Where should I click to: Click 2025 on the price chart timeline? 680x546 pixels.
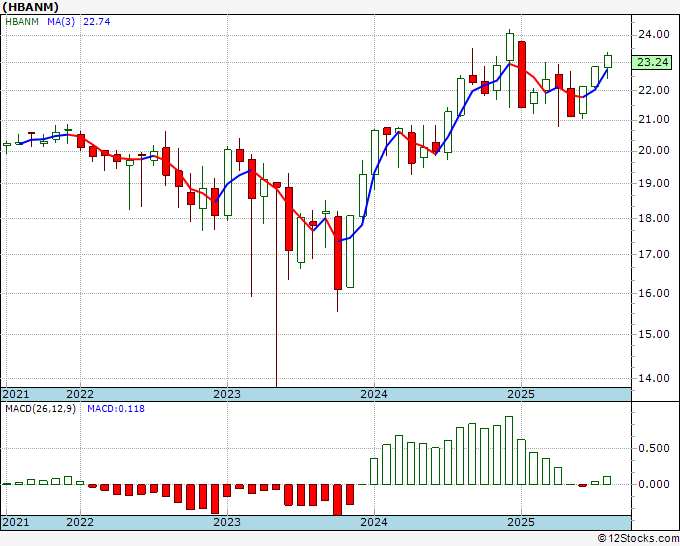521,394
